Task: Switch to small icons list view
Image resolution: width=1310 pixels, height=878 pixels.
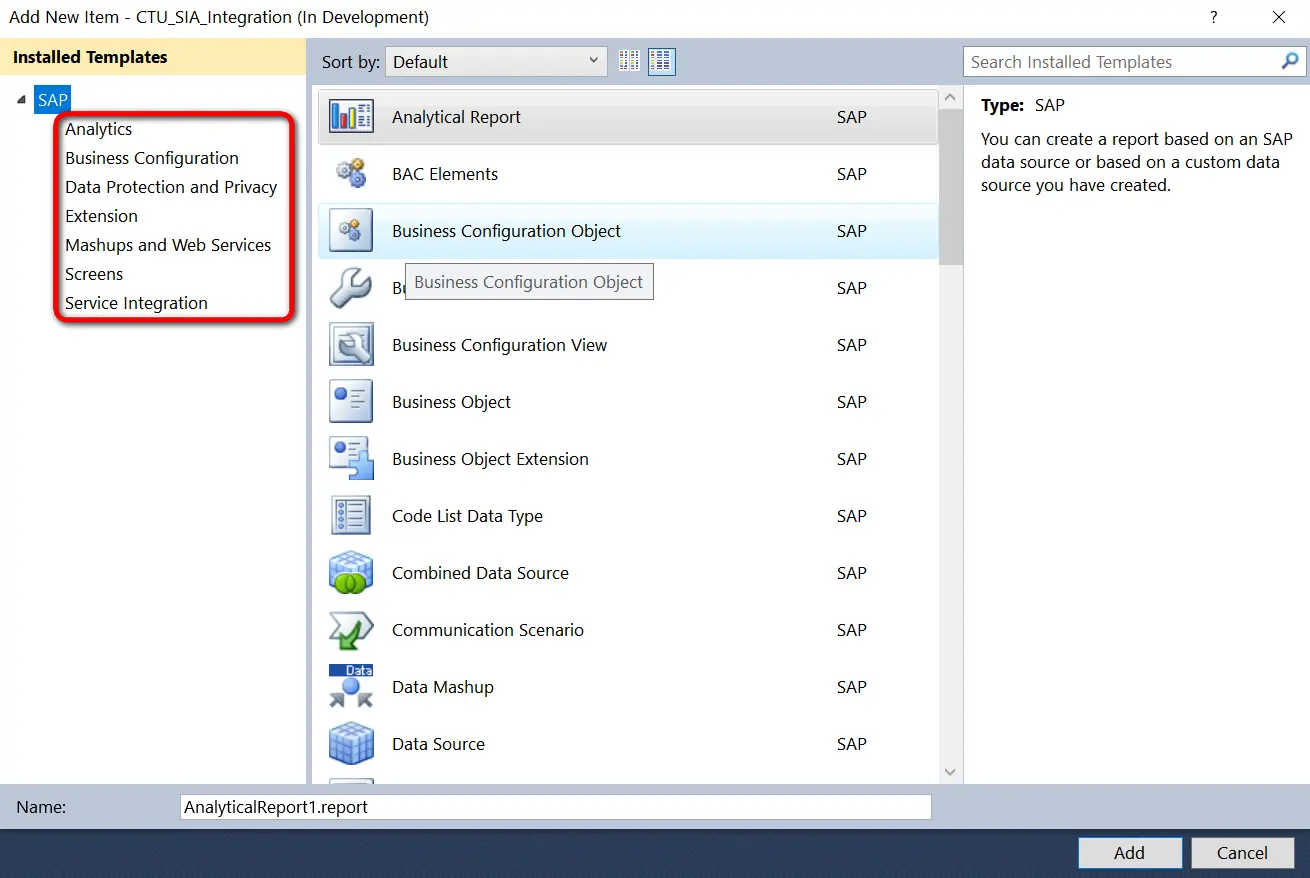Action: [629, 61]
